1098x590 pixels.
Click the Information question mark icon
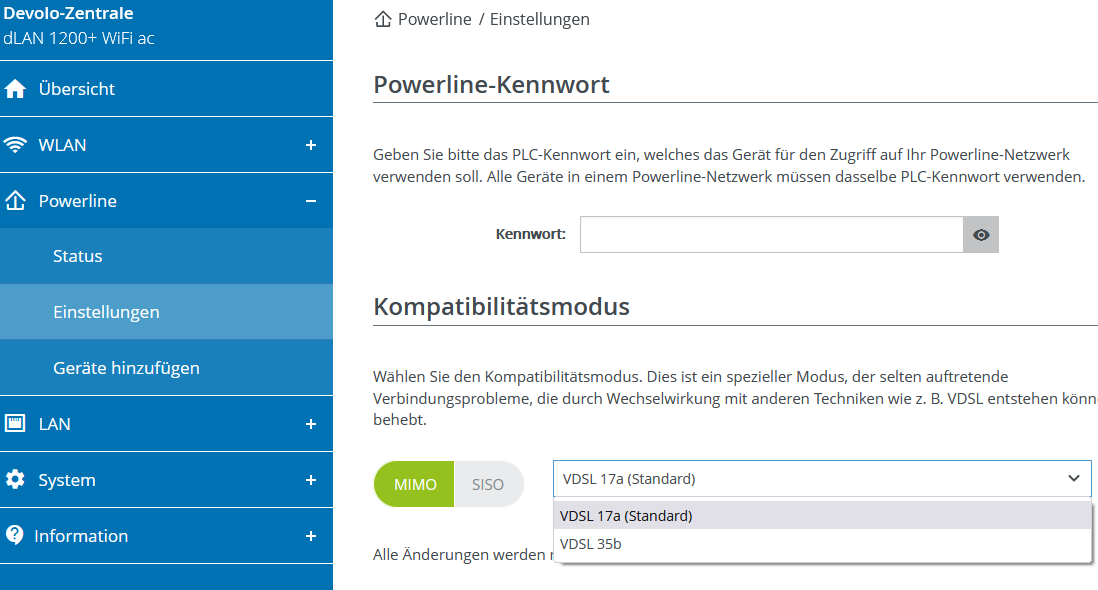tap(16, 535)
